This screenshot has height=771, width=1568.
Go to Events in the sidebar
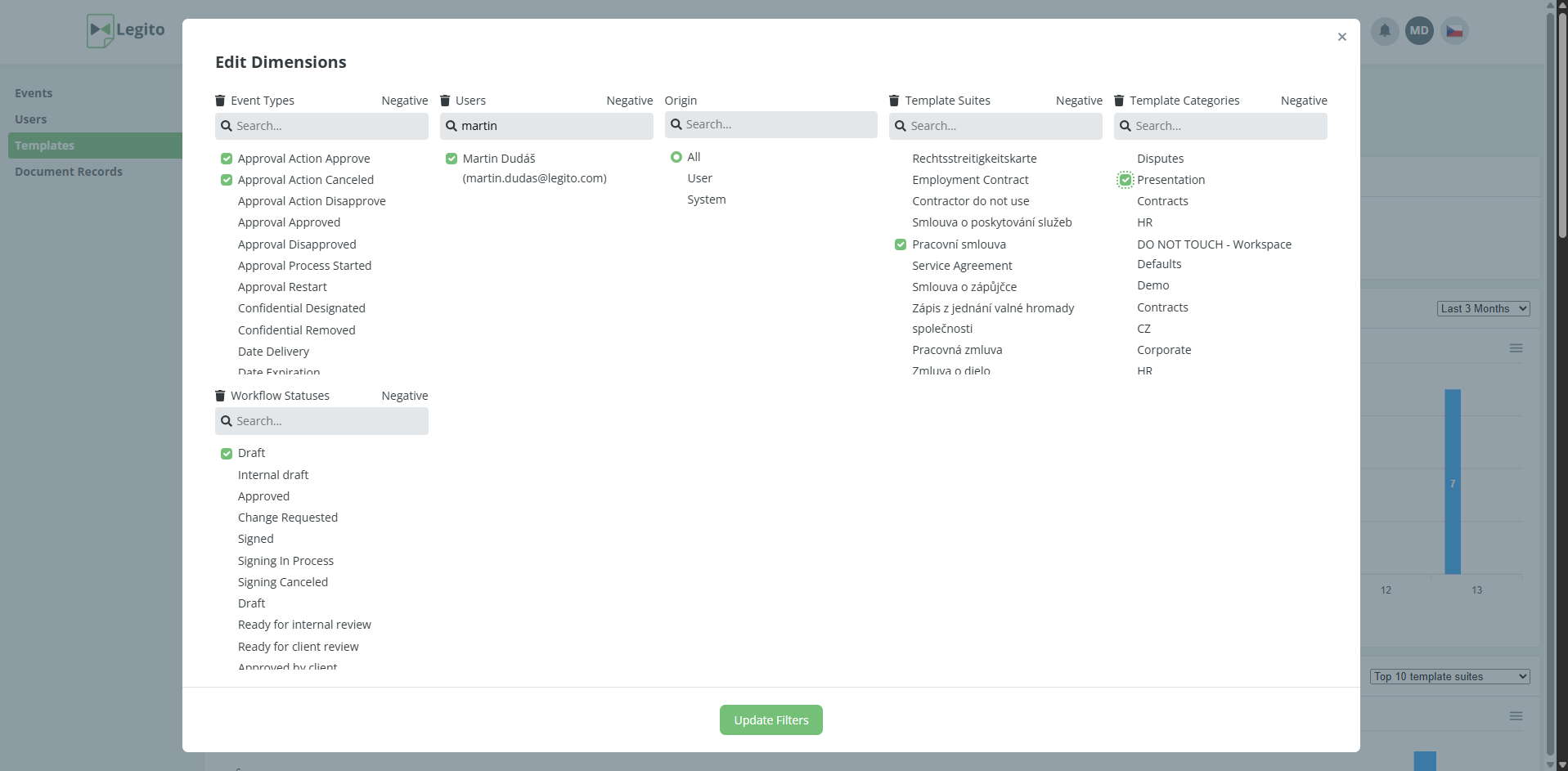coord(34,93)
